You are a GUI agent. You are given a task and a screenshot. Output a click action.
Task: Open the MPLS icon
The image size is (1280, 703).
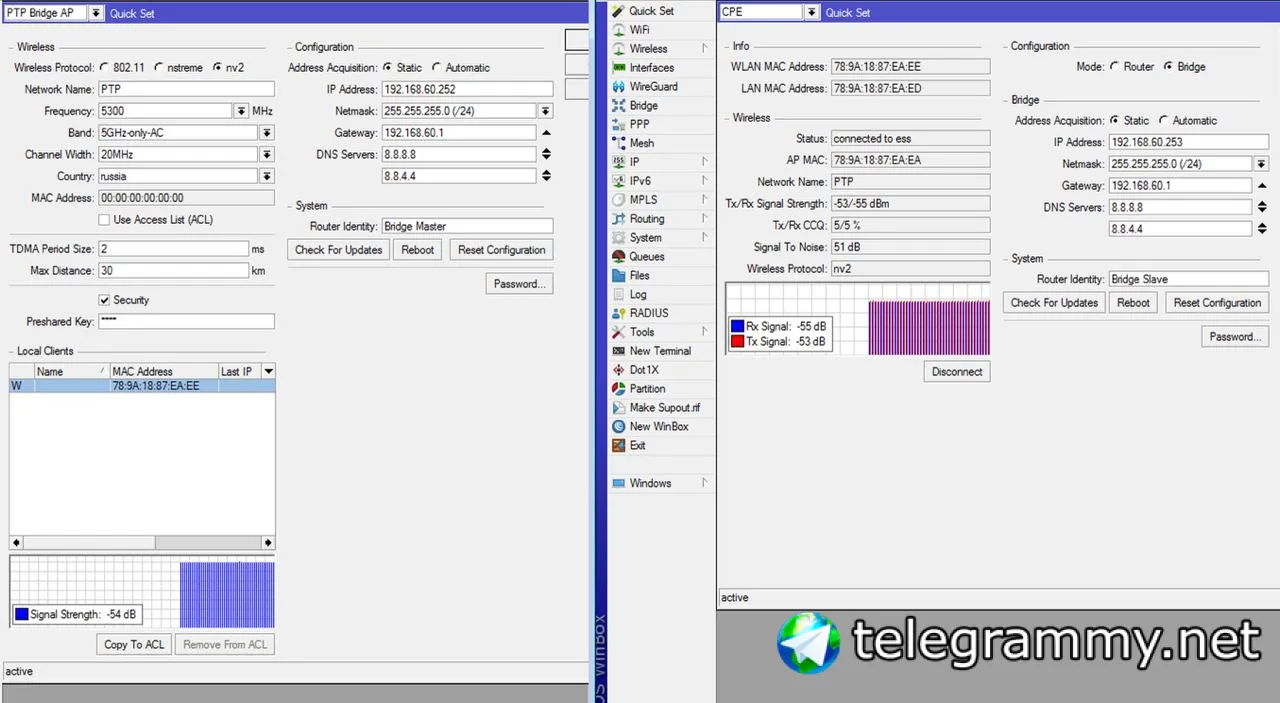coord(619,200)
